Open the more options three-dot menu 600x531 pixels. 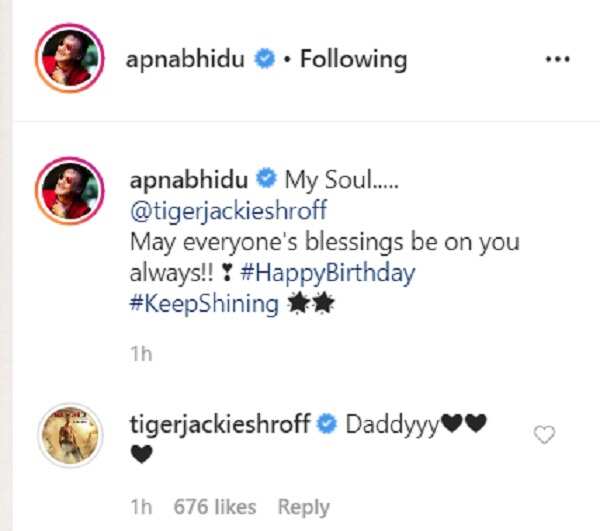pos(556,59)
